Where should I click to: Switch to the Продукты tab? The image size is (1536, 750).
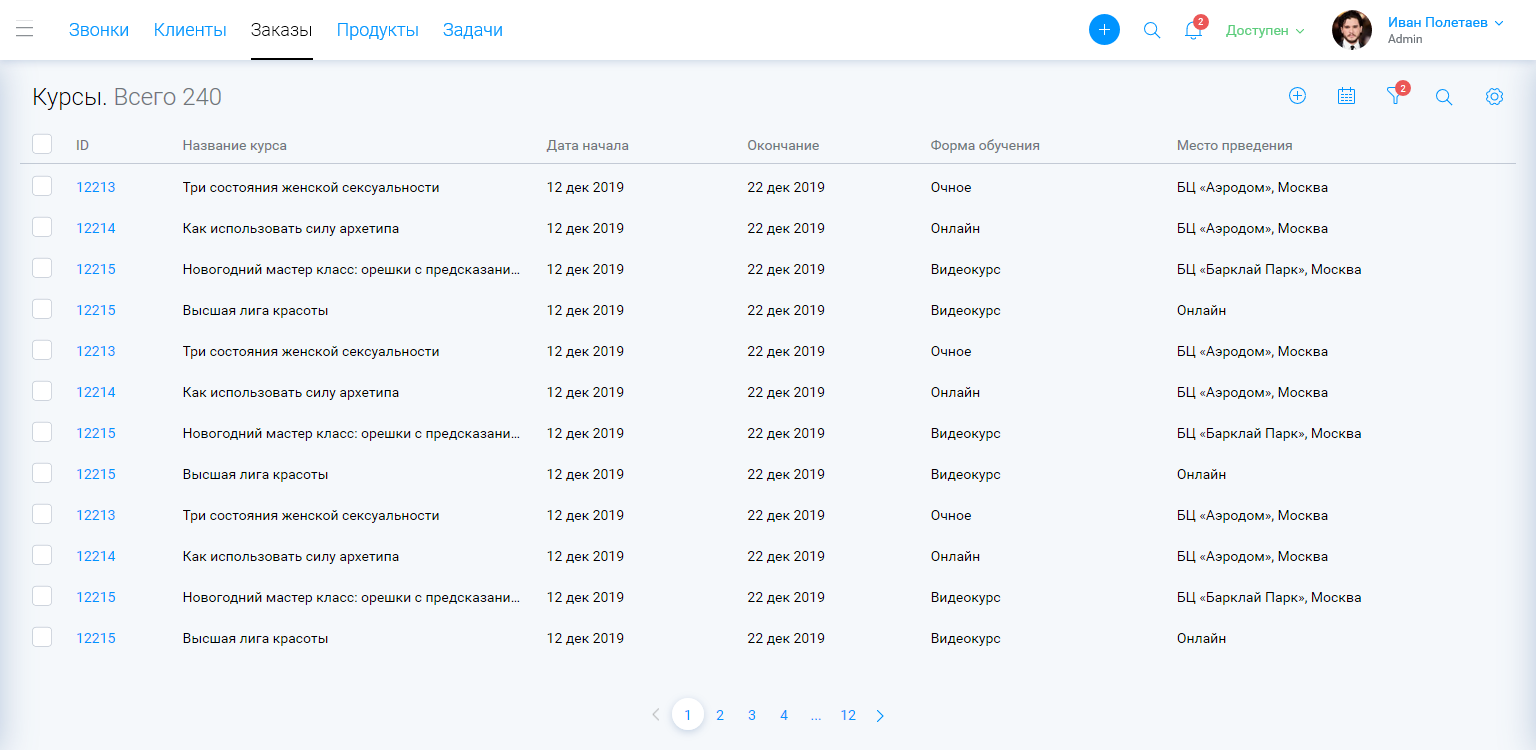377,30
